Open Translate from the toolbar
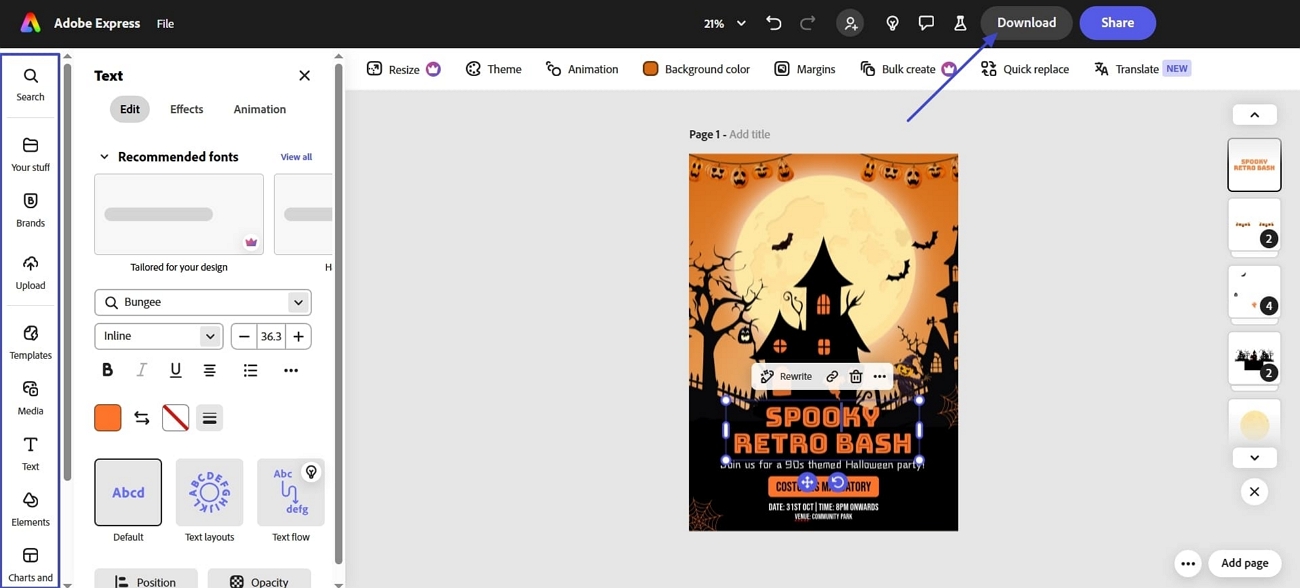Image resolution: width=1300 pixels, height=588 pixels. click(x=1135, y=68)
